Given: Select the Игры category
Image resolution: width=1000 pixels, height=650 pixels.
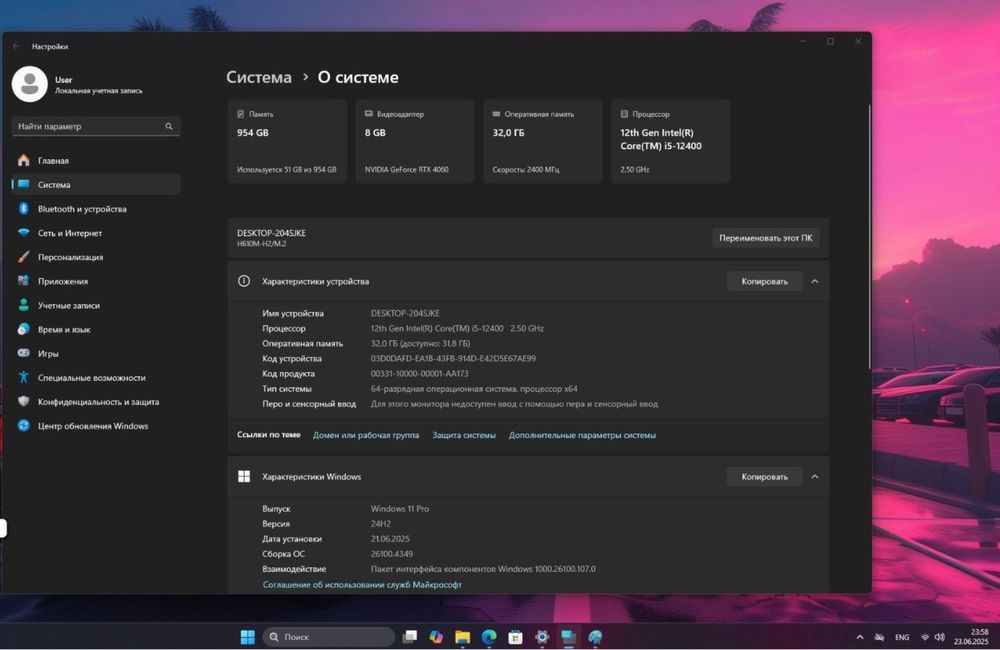Looking at the screenshot, I should pyautogui.click(x=48, y=353).
